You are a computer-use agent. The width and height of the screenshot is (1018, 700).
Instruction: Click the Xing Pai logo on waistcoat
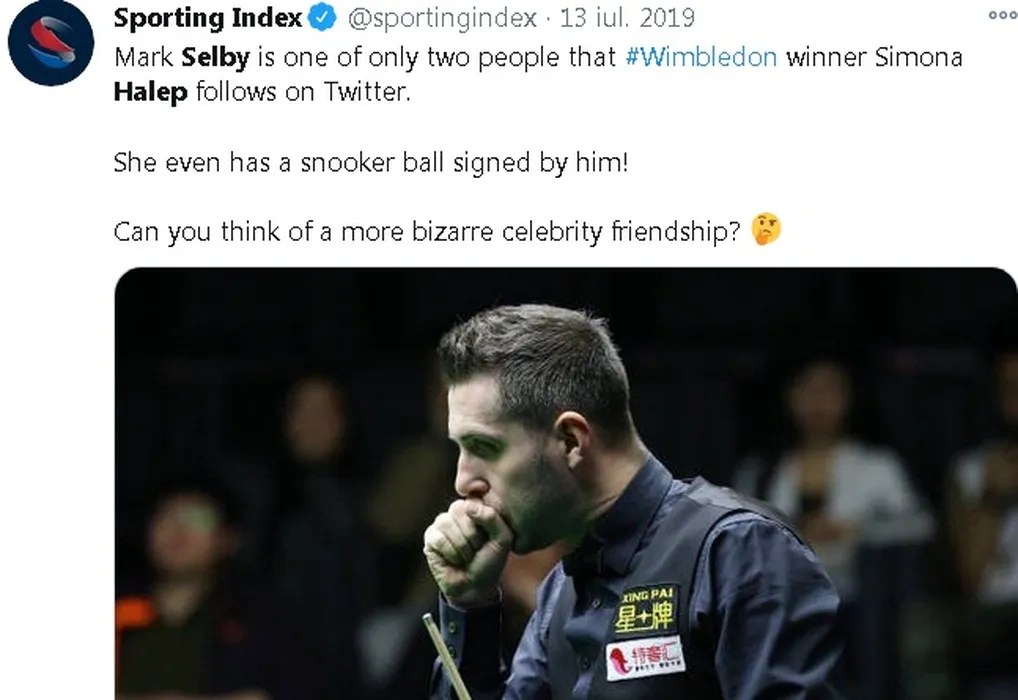[645, 610]
